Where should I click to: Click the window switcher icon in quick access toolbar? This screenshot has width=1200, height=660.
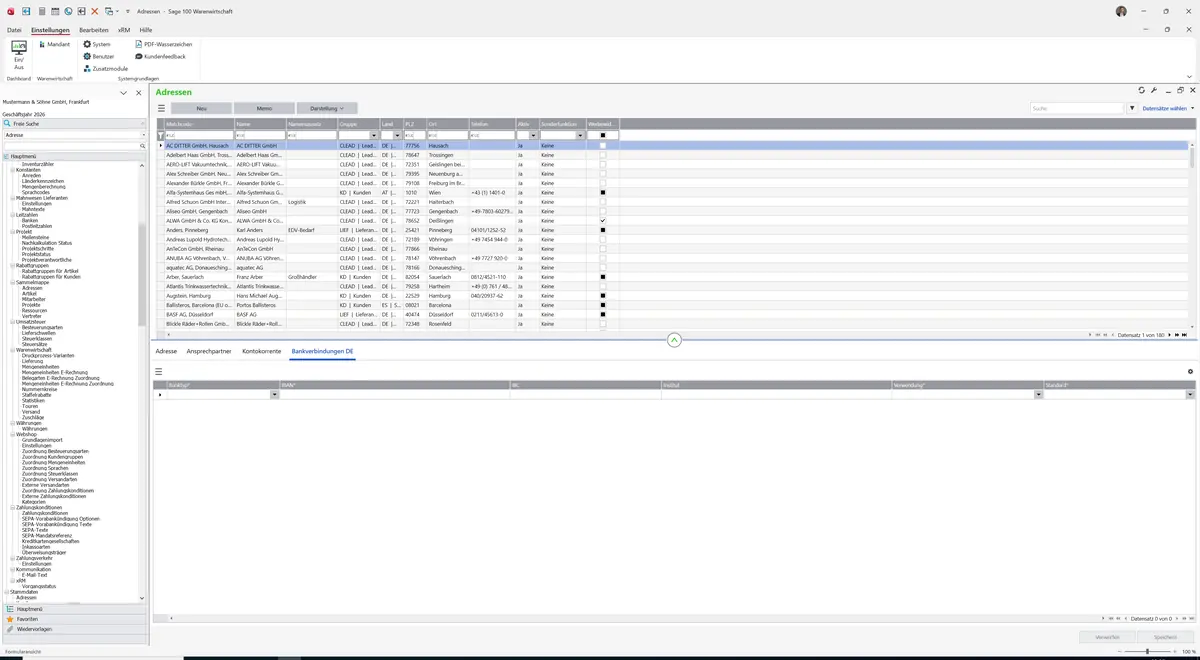109,11
